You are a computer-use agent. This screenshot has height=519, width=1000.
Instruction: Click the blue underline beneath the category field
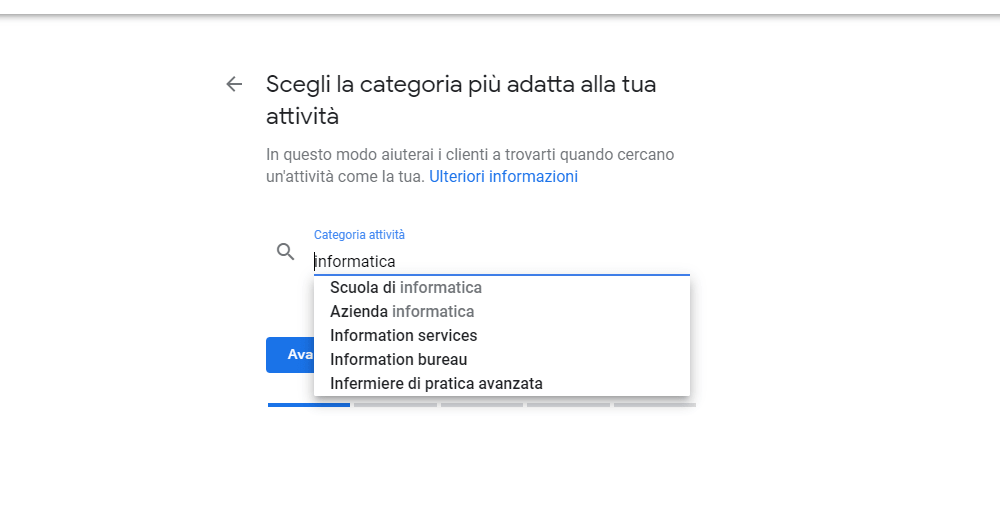[x=502, y=274]
